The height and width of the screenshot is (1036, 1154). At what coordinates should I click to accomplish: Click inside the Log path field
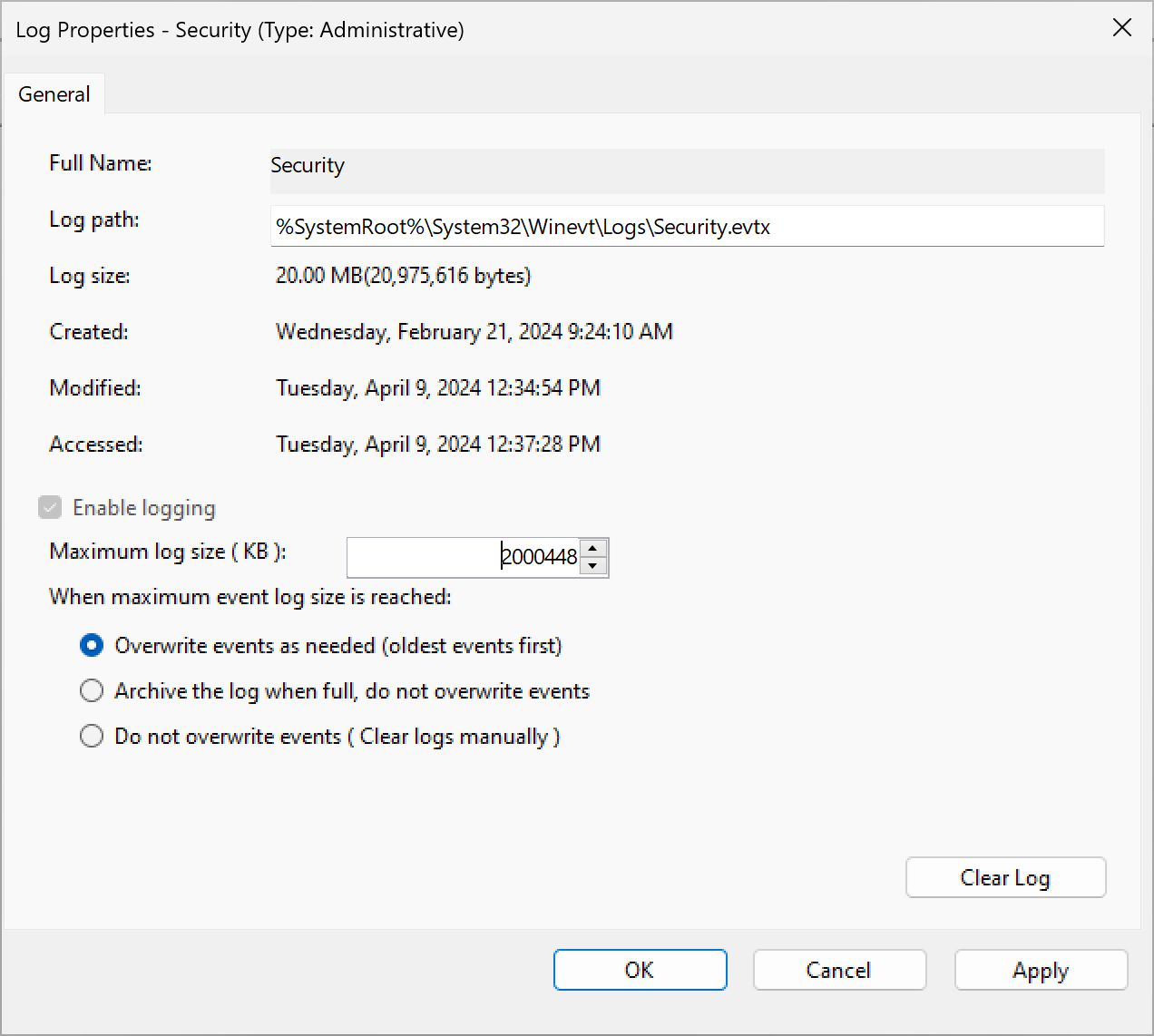(687, 226)
